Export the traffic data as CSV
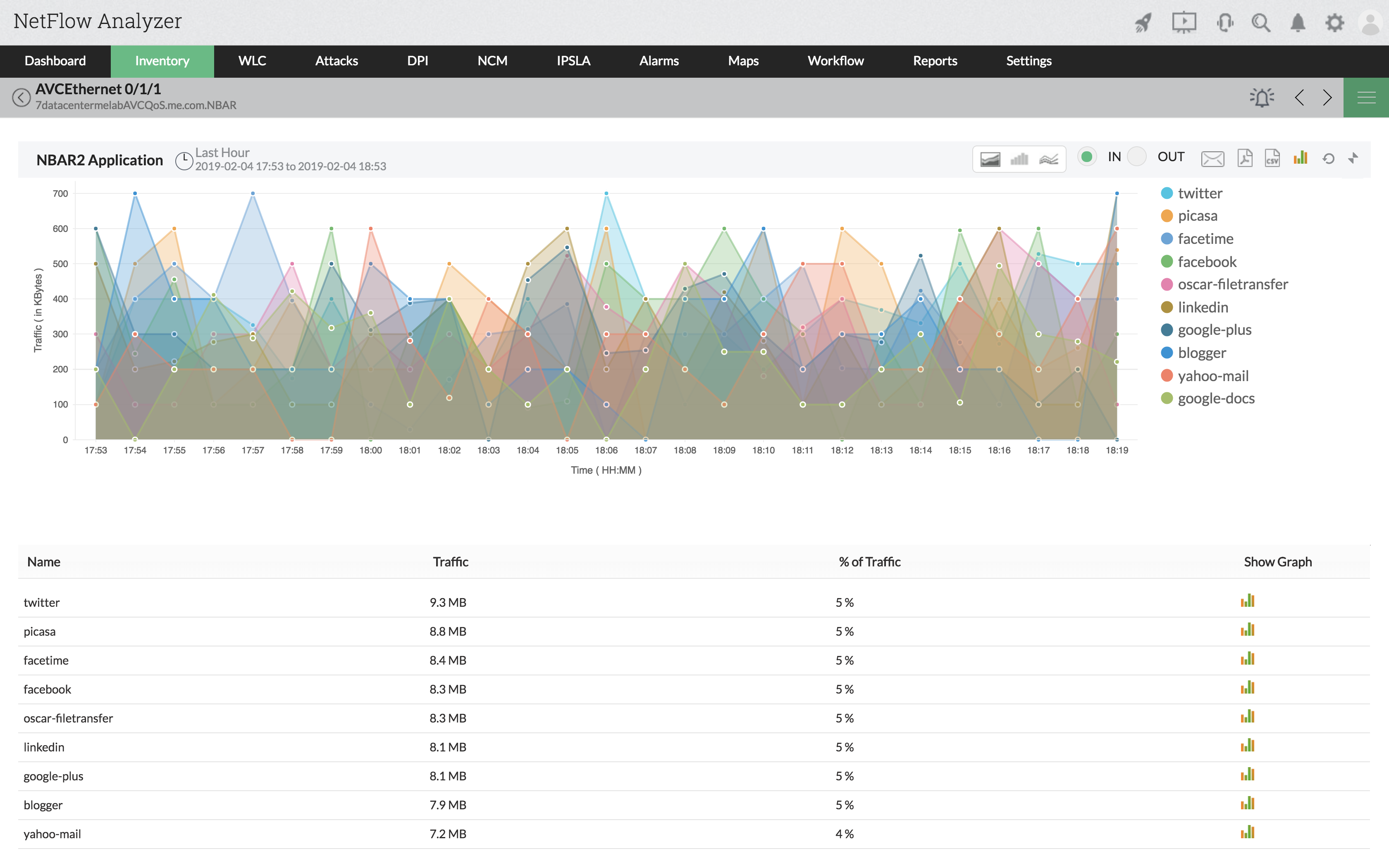 1272,159
